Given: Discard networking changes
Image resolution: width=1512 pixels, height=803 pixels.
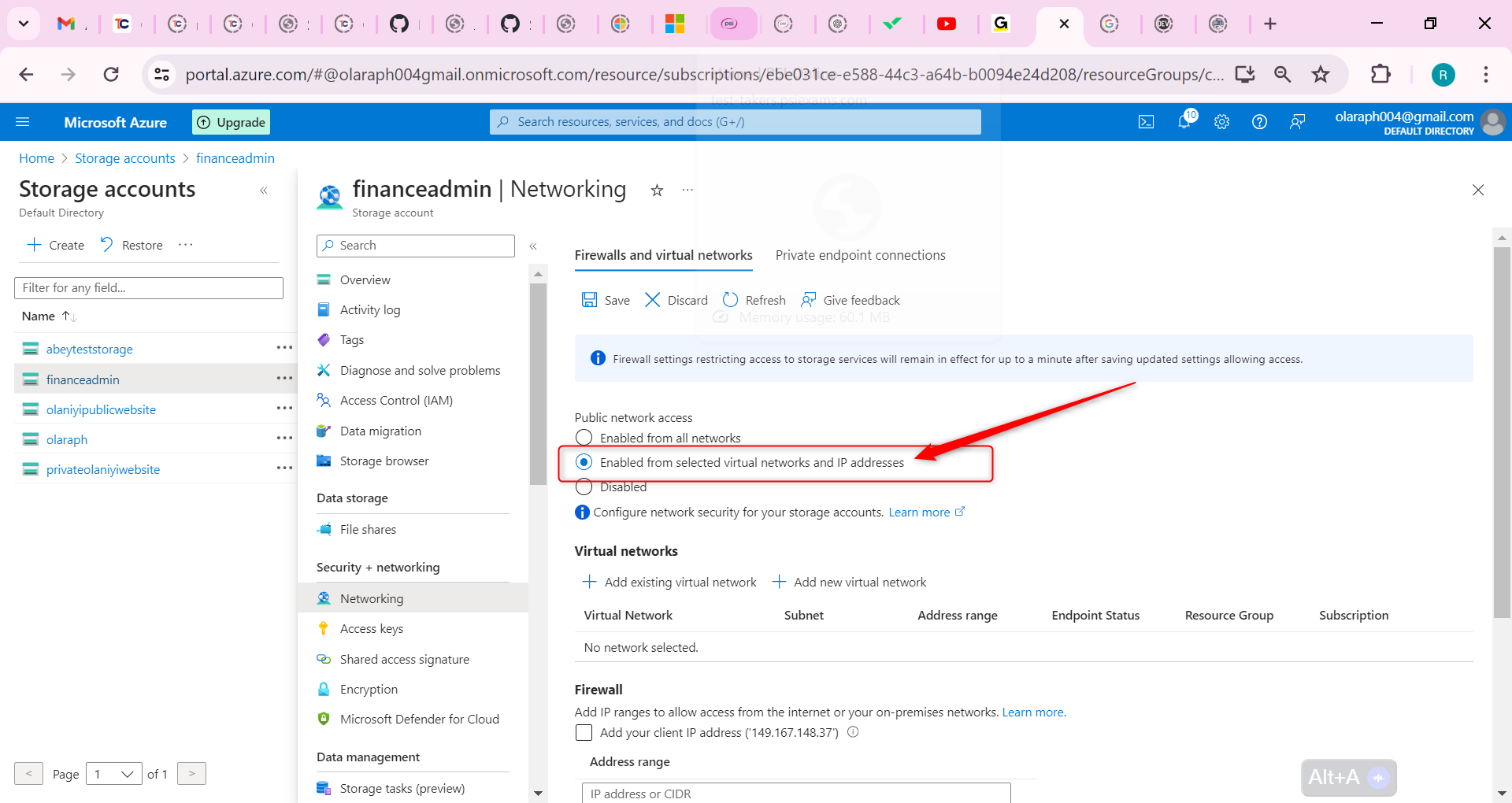Looking at the screenshot, I should tap(676, 300).
